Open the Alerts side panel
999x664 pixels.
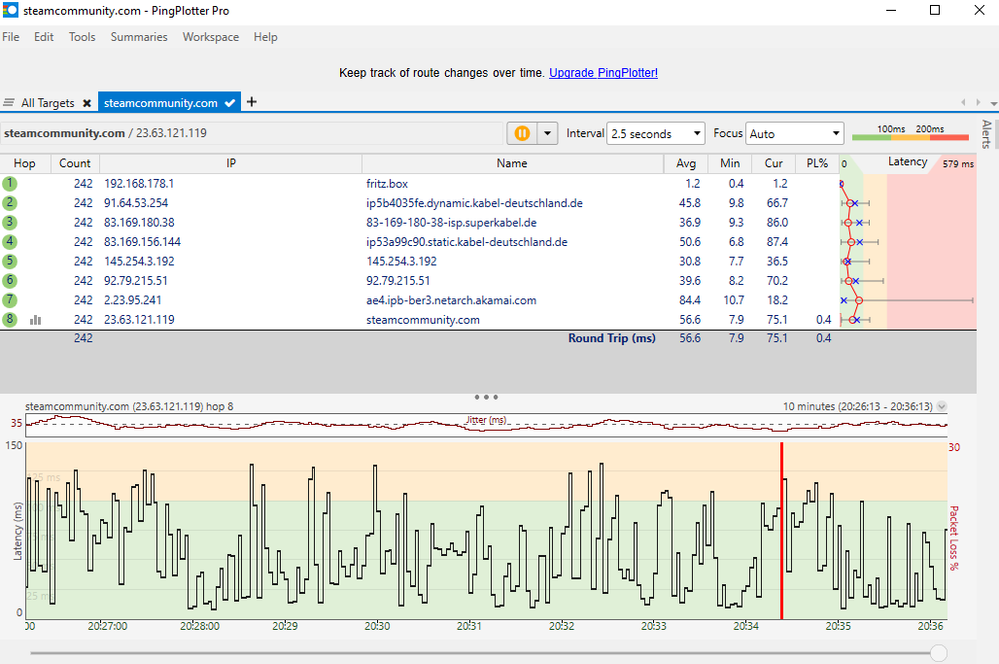click(x=986, y=134)
